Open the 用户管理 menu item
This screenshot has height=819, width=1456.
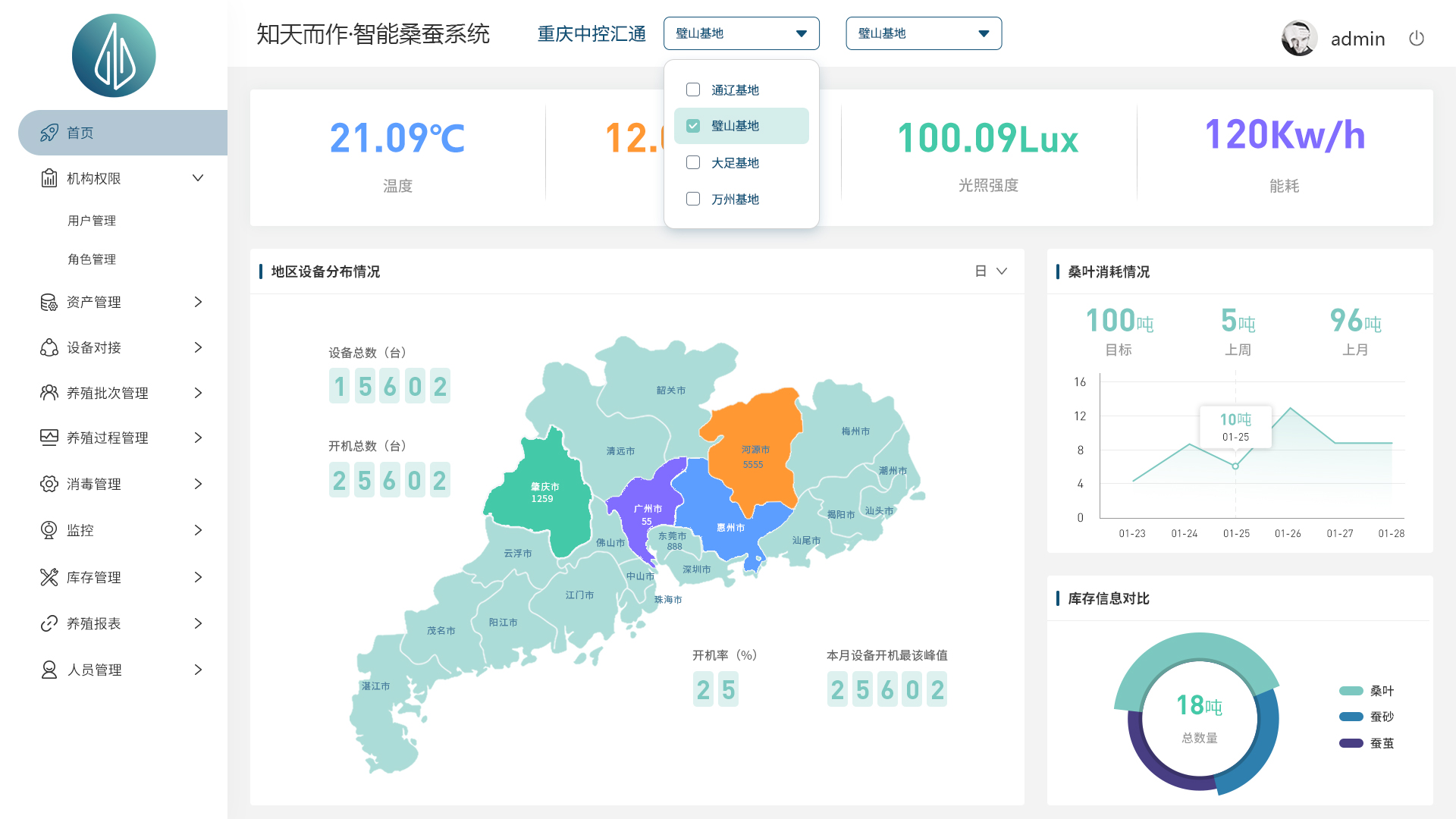[x=91, y=221]
